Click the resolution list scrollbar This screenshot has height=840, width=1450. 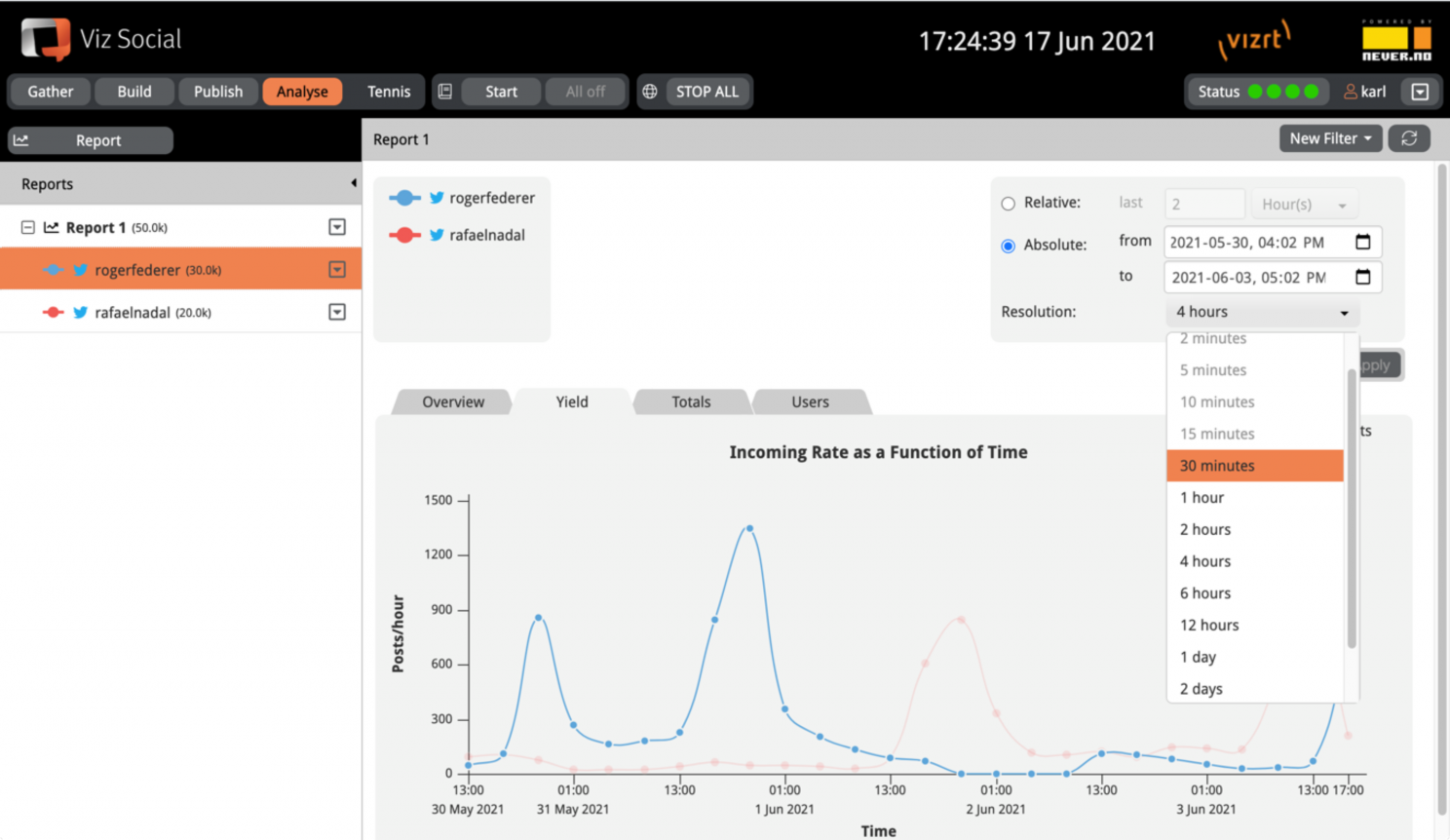tap(1352, 509)
